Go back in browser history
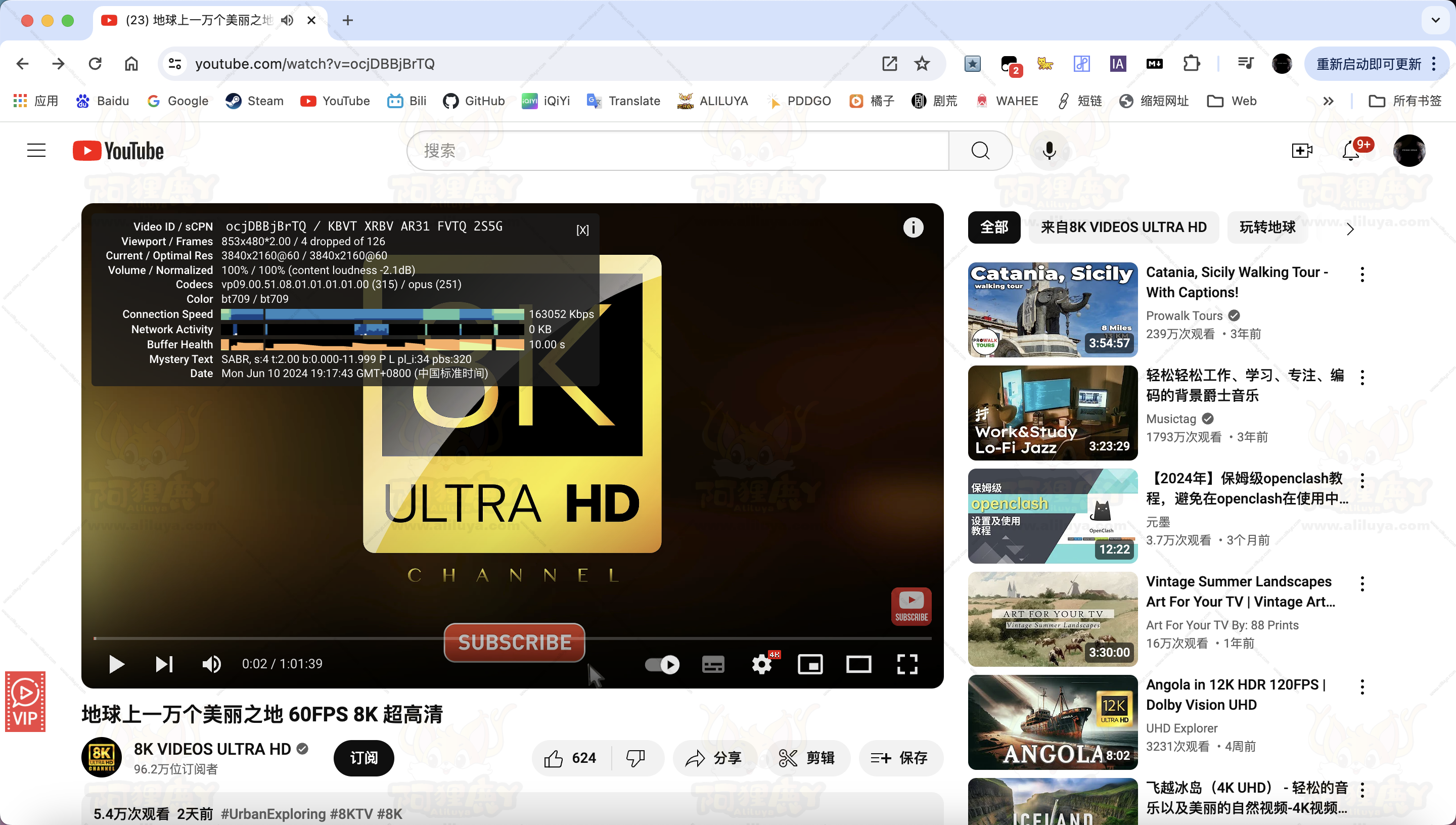The image size is (1456, 825). pos(23,64)
